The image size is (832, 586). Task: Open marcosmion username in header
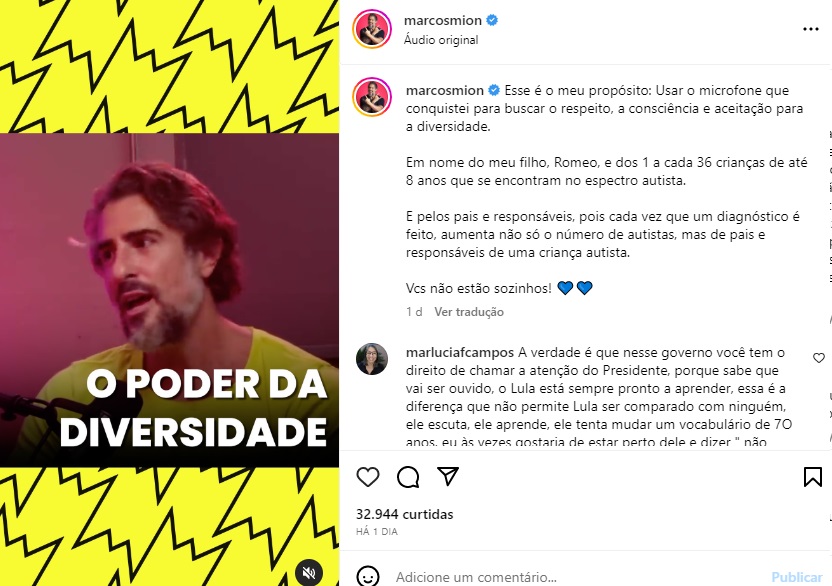443,20
